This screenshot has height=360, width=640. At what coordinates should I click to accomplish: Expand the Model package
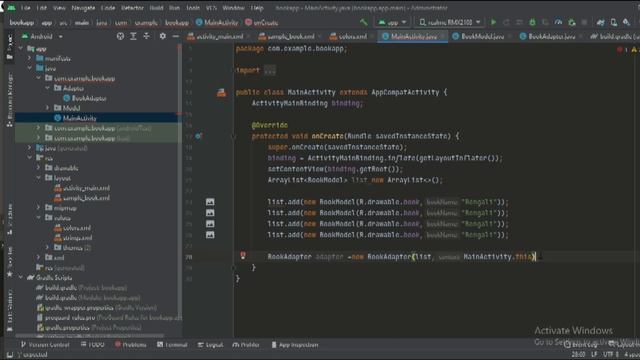(x=47, y=108)
